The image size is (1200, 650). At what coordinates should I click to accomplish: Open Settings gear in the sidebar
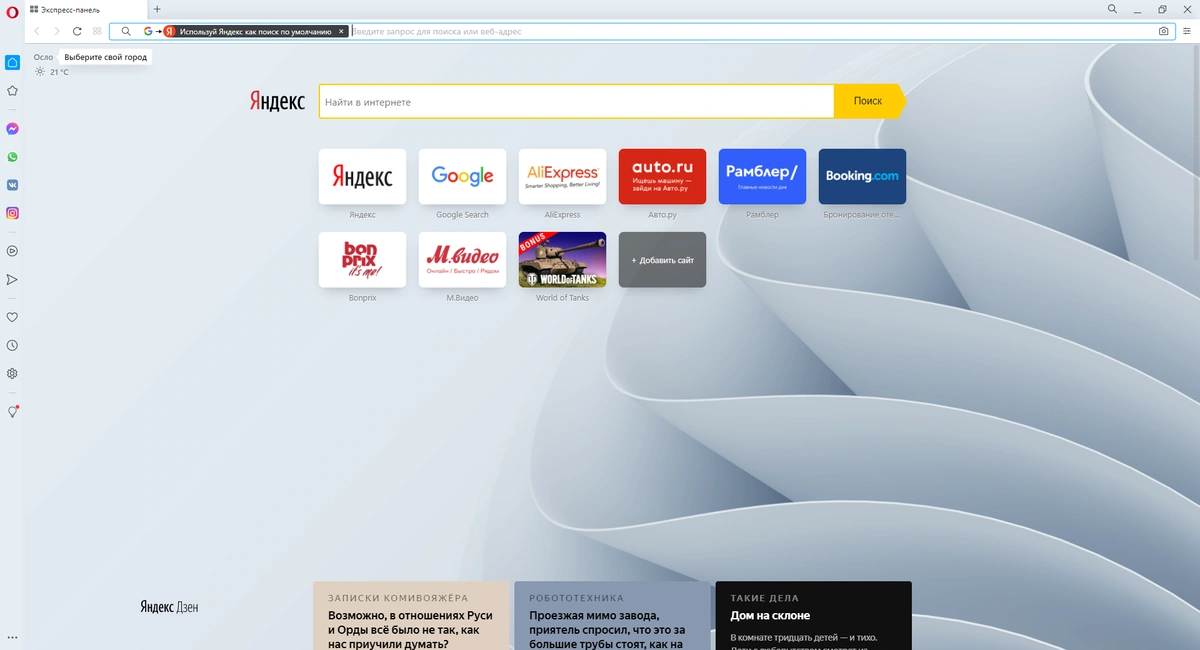point(12,373)
